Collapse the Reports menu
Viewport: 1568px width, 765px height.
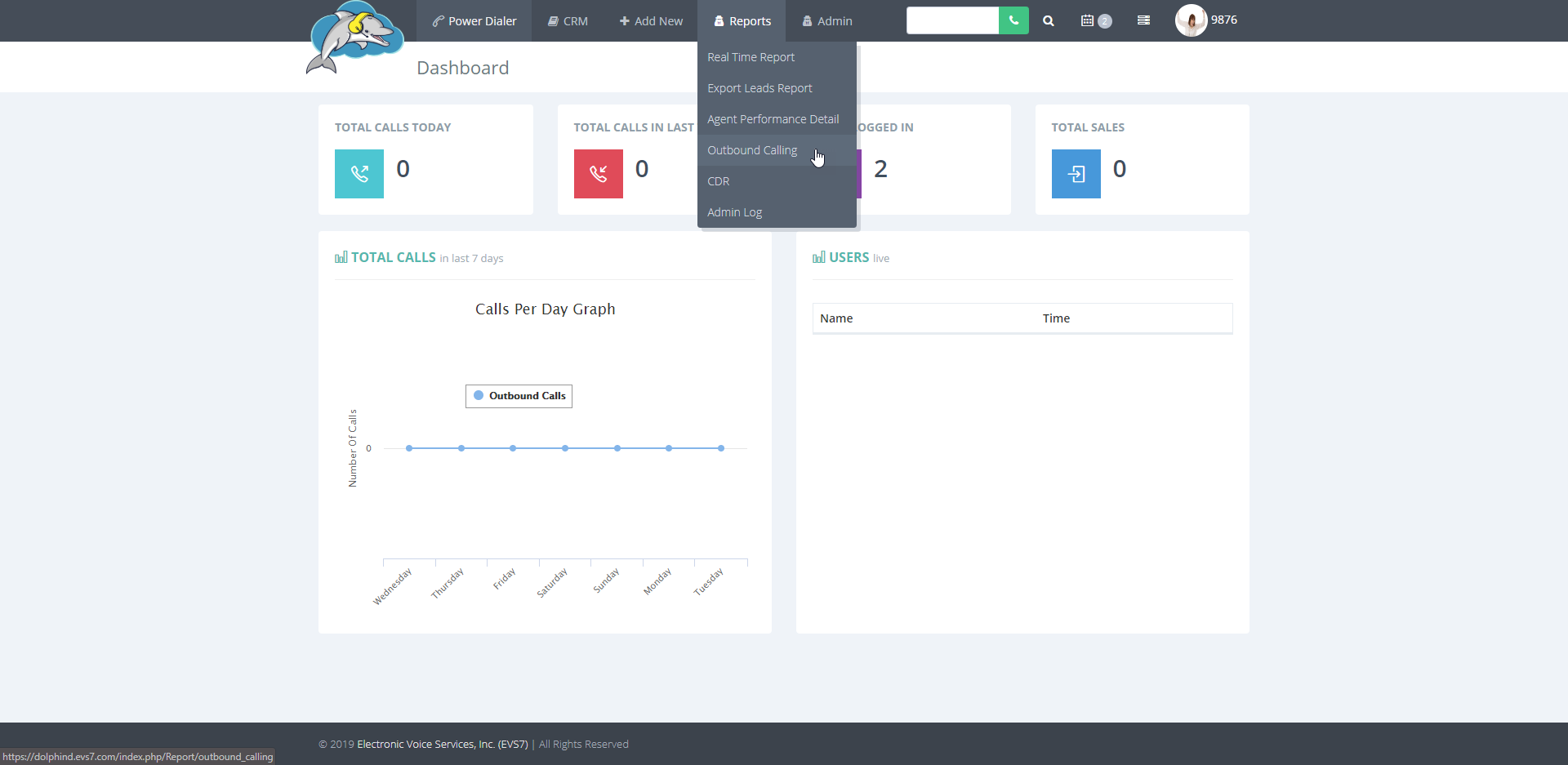(742, 21)
